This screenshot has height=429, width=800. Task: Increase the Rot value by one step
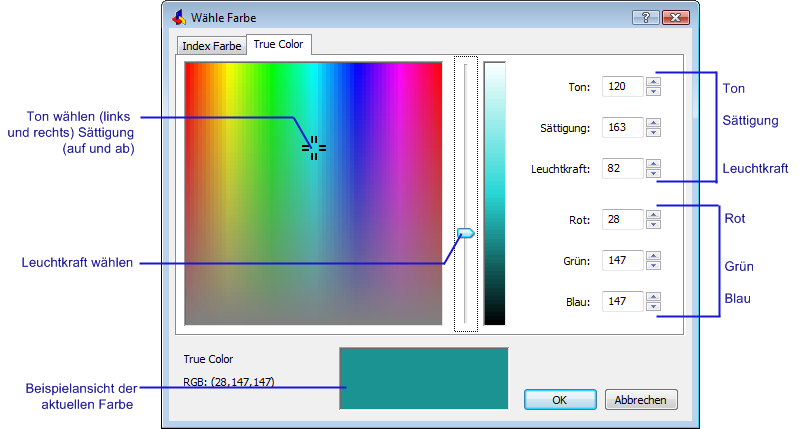[653, 214]
